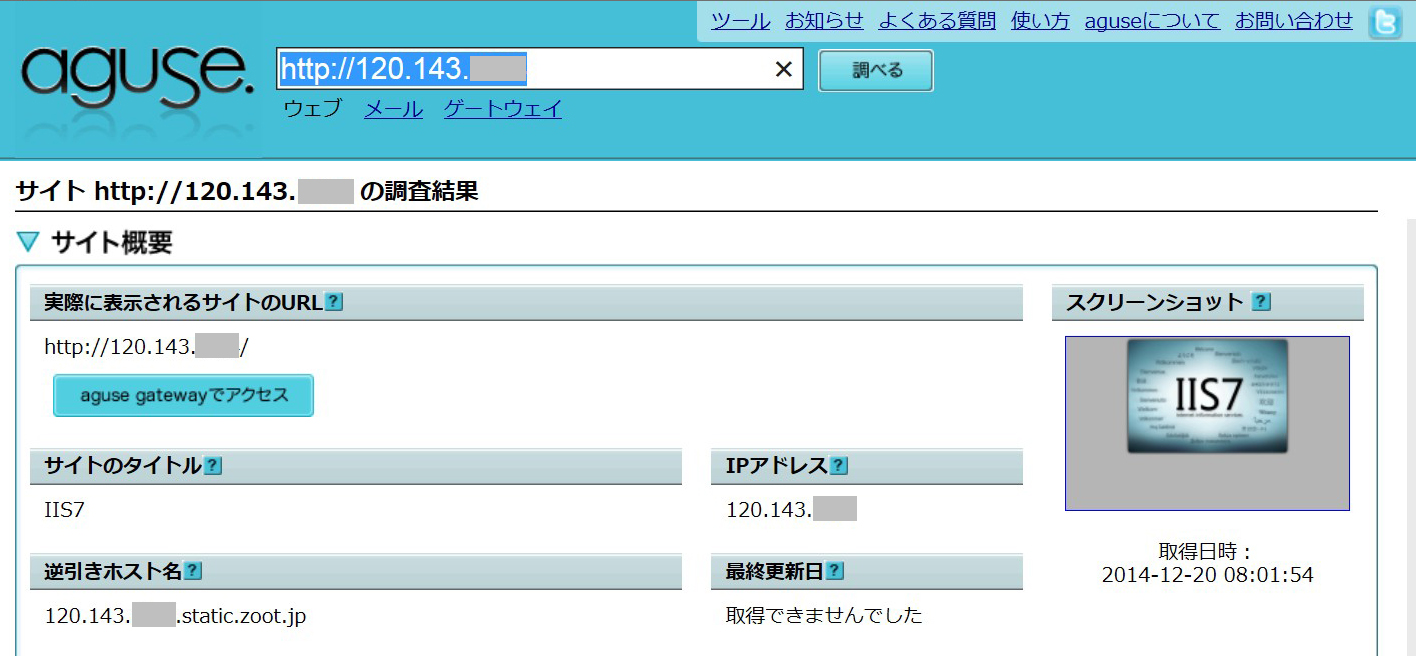This screenshot has height=656, width=1416.
Task: Clear the URL field with the X icon
Action: (784, 69)
